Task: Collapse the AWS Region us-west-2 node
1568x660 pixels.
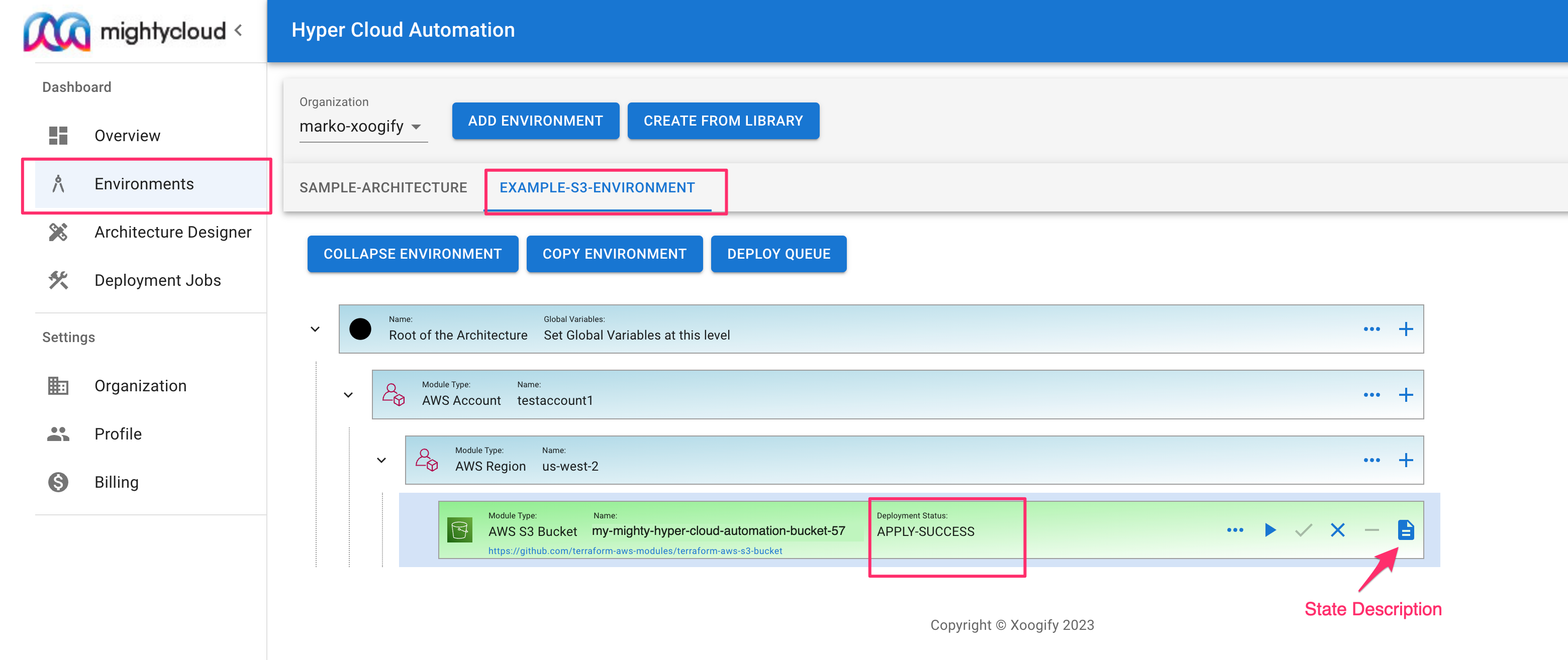Action: (x=381, y=460)
